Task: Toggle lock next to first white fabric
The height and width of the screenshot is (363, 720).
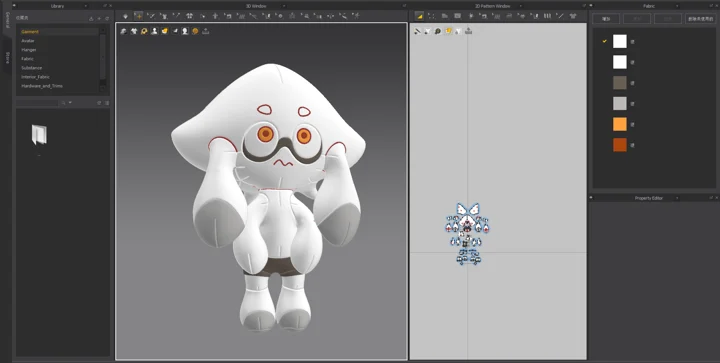Action: pyautogui.click(x=632, y=41)
